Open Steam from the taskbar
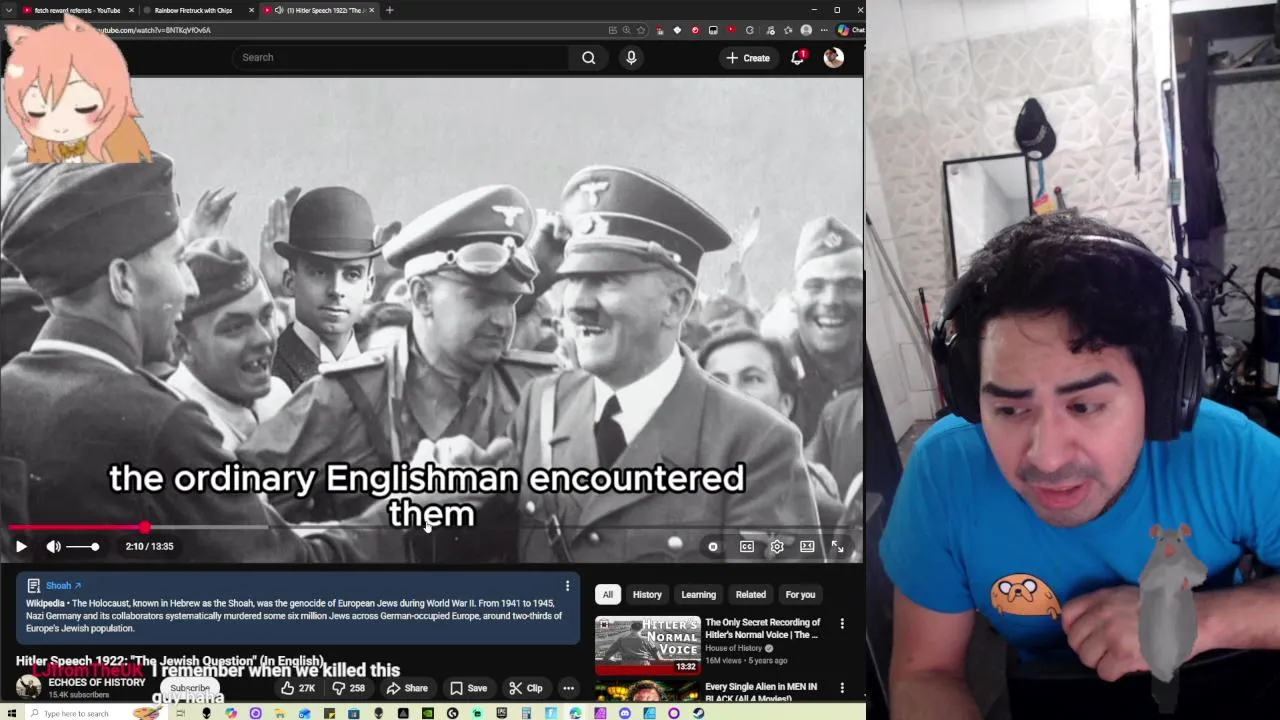This screenshot has height=720, width=1280. pyautogui.click(x=699, y=713)
